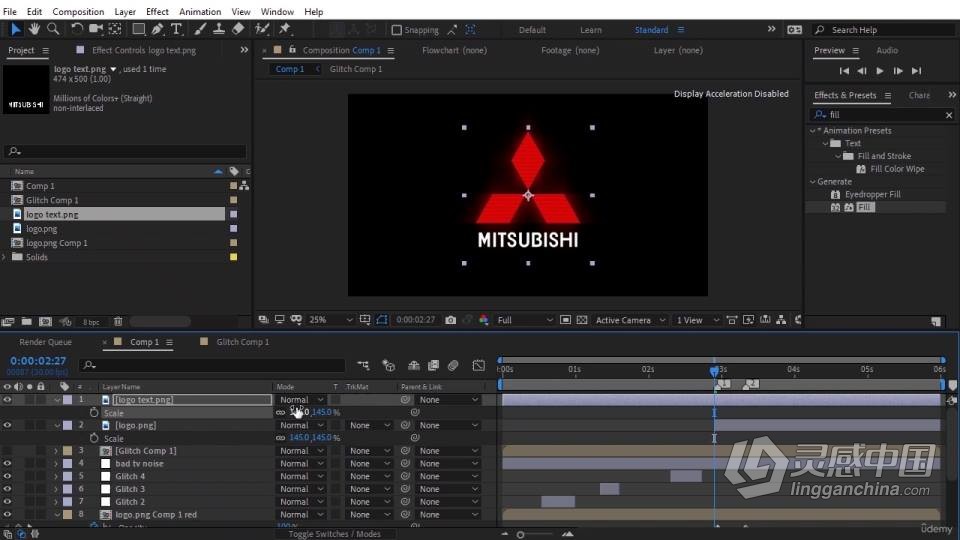Viewport: 960px width, 540px height.
Task: Collapse the Generate effects category
Action: (x=812, y=182)
